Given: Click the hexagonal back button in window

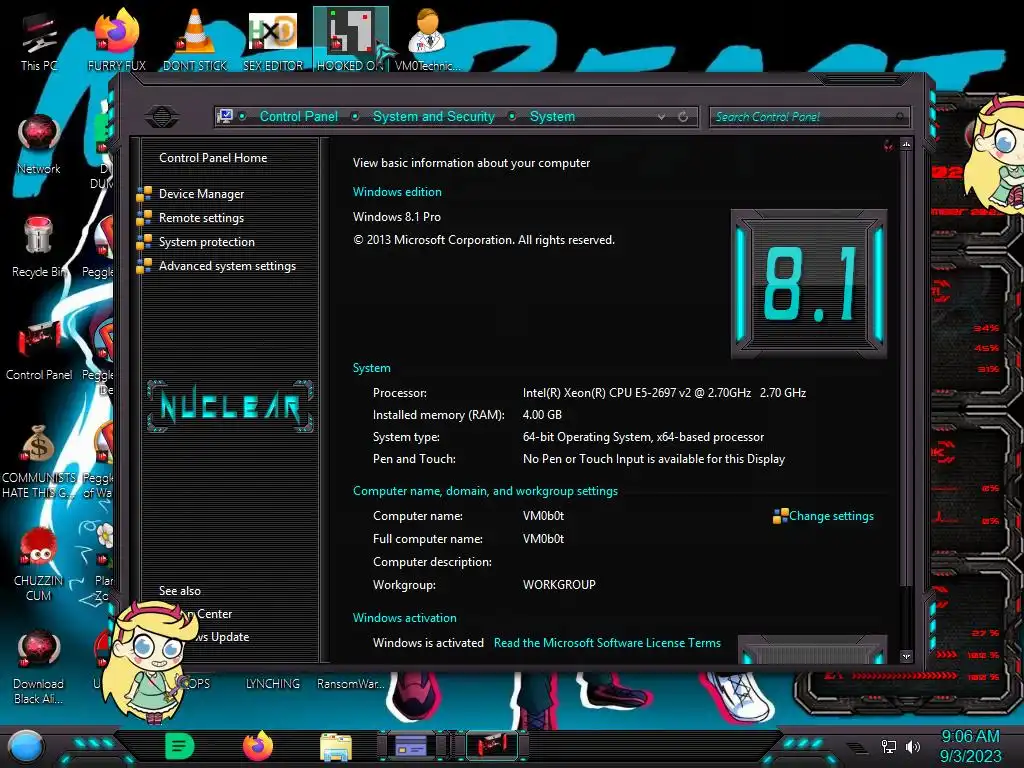Looking at the screenshot, I should point(161,117).
